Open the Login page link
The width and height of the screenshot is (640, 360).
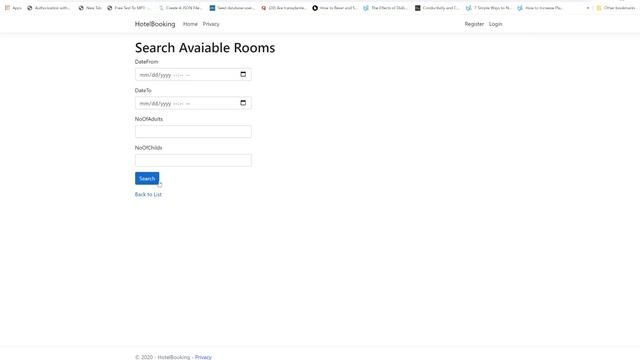496,24
